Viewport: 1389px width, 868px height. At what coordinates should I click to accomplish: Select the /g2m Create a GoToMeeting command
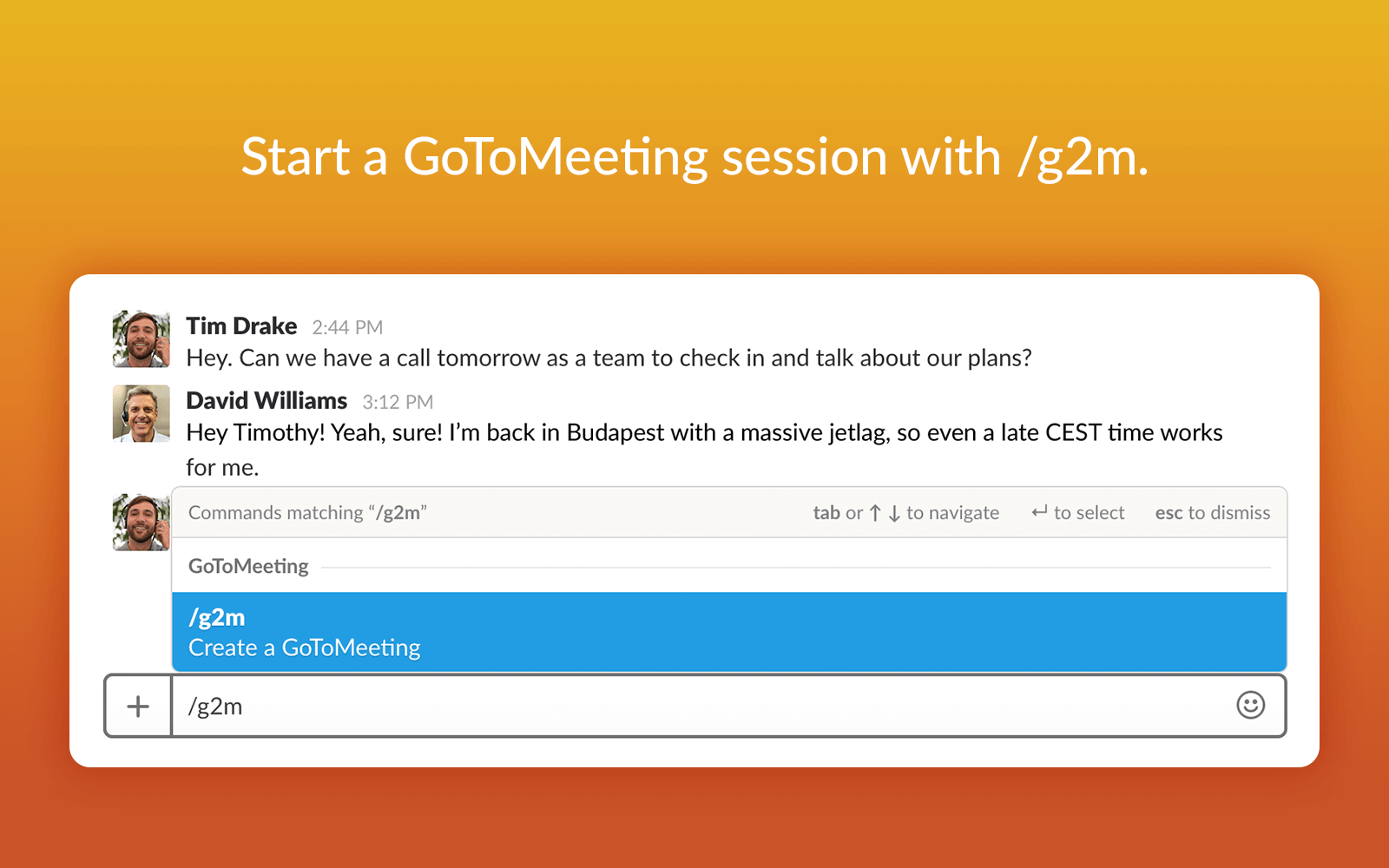(729, 632)
